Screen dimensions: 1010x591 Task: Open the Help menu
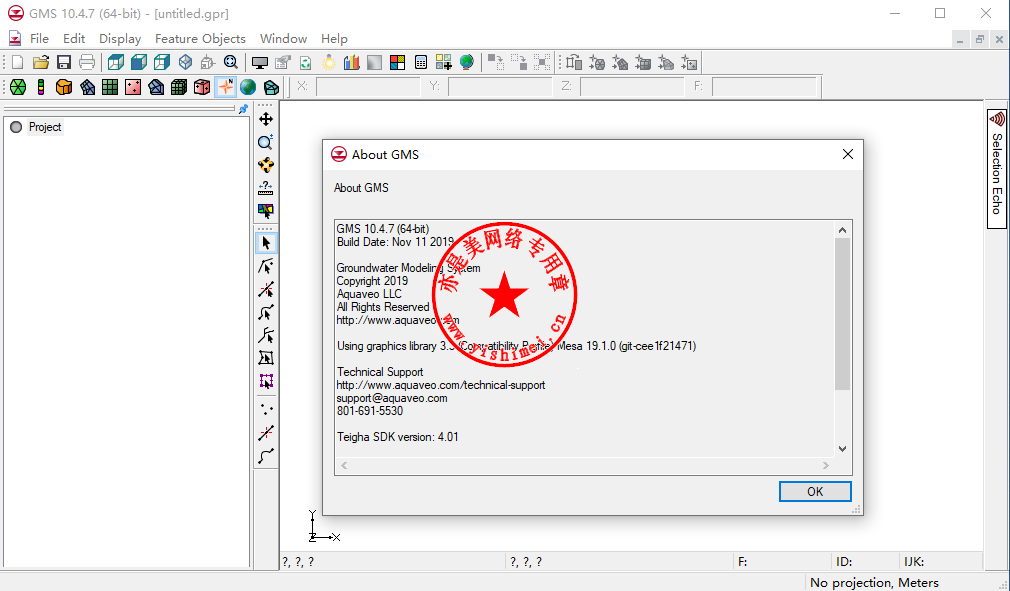pyautogui.click(x=334, y=39)
